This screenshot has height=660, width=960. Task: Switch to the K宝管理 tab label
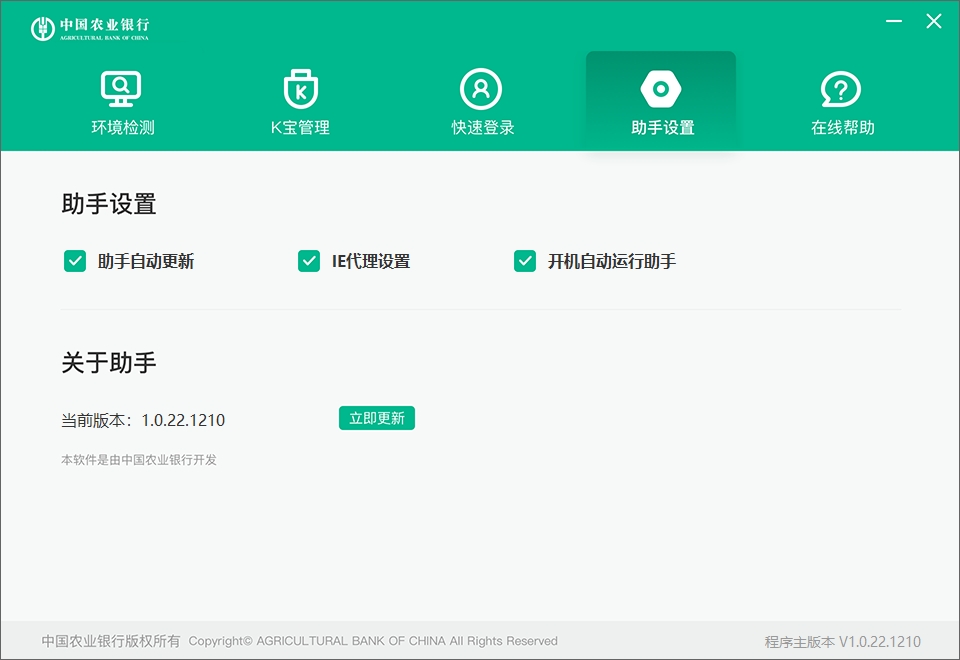(301, 127)
